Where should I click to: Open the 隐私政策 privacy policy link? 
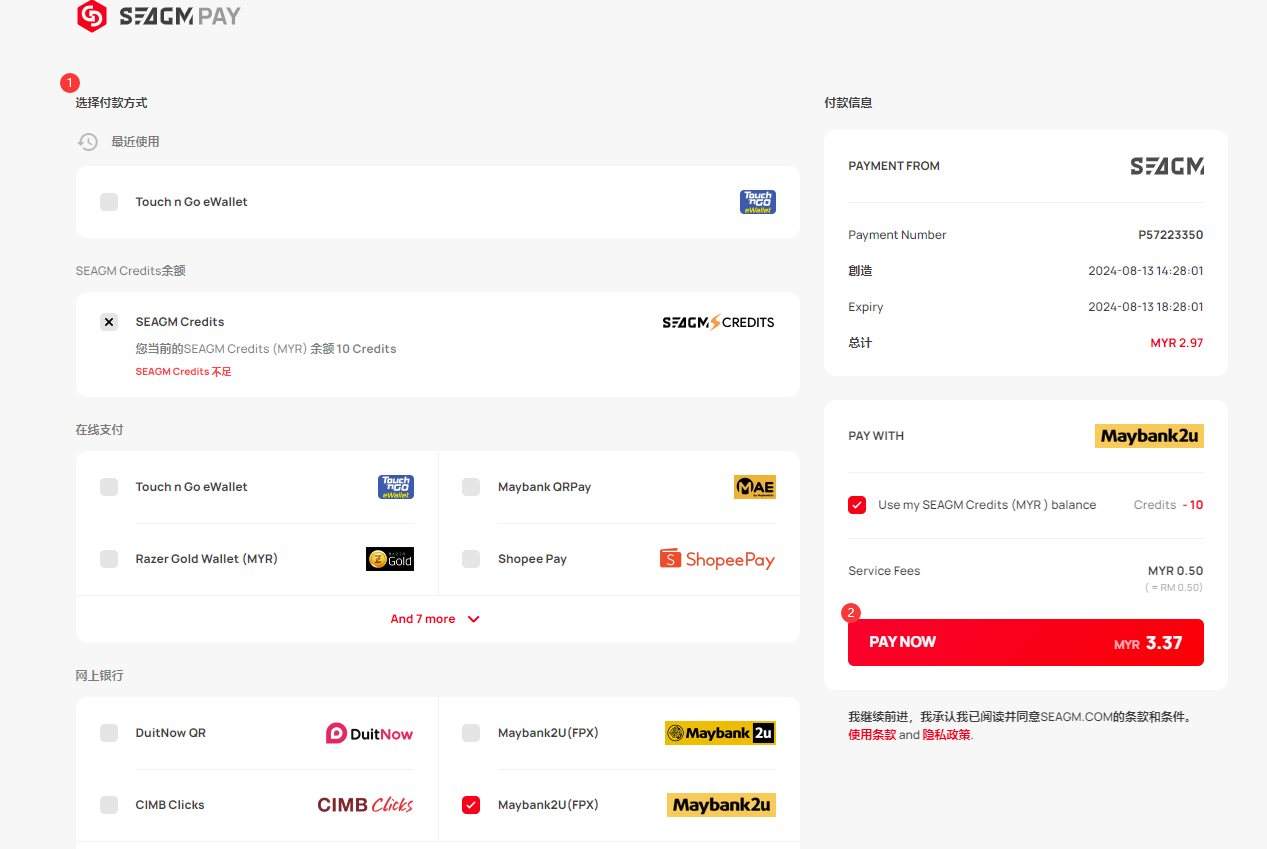click(x=946, y=735)
